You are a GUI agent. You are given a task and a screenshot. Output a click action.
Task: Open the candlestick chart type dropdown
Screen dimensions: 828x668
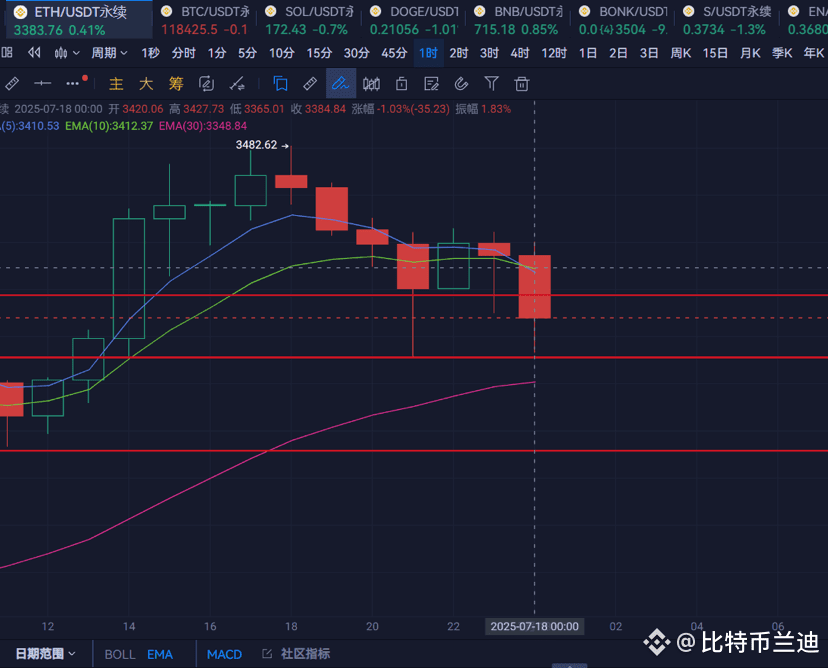67,53
